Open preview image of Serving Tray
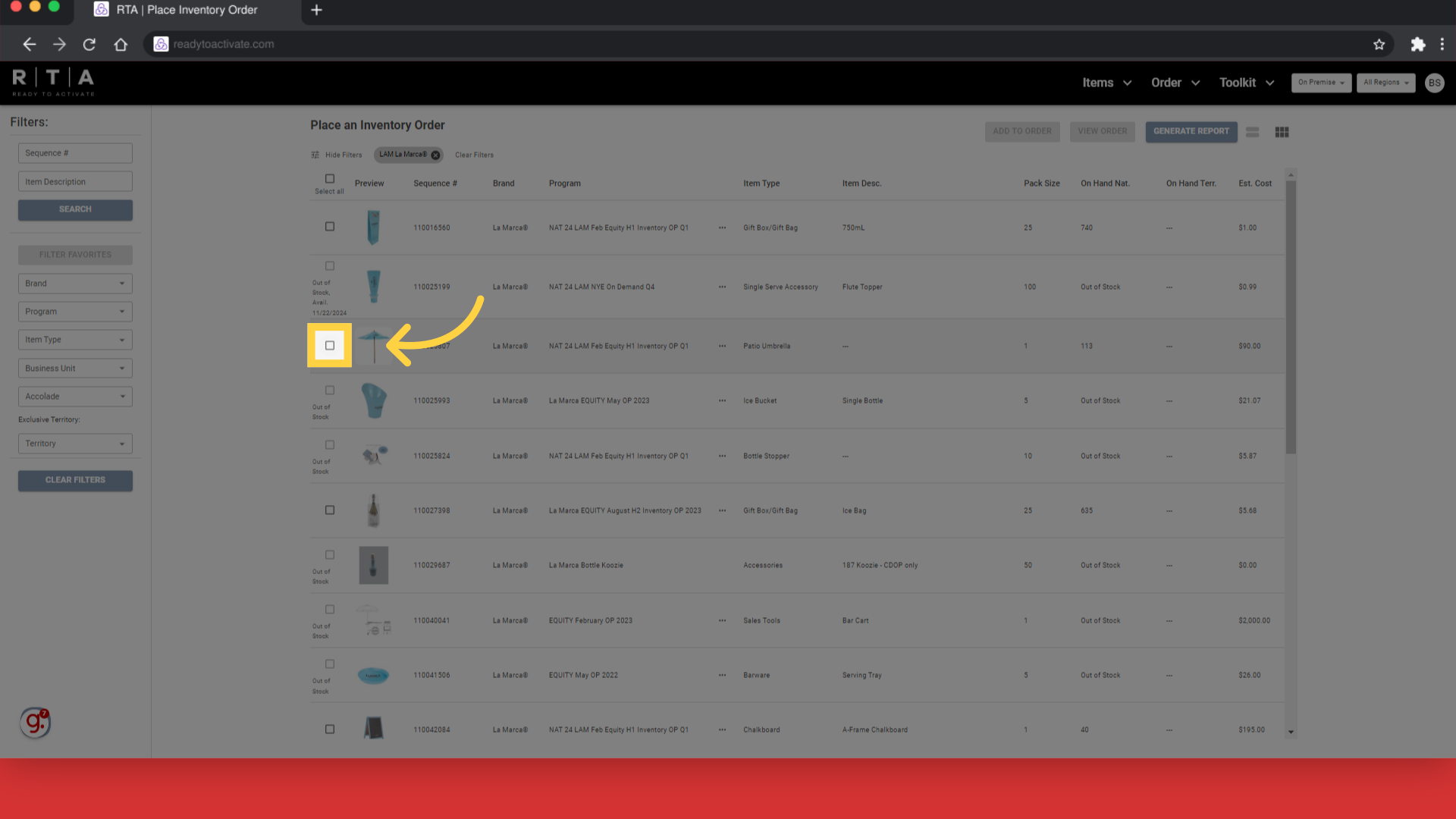The width and height of the screenshot is (1456, 819). coord(373,675)
